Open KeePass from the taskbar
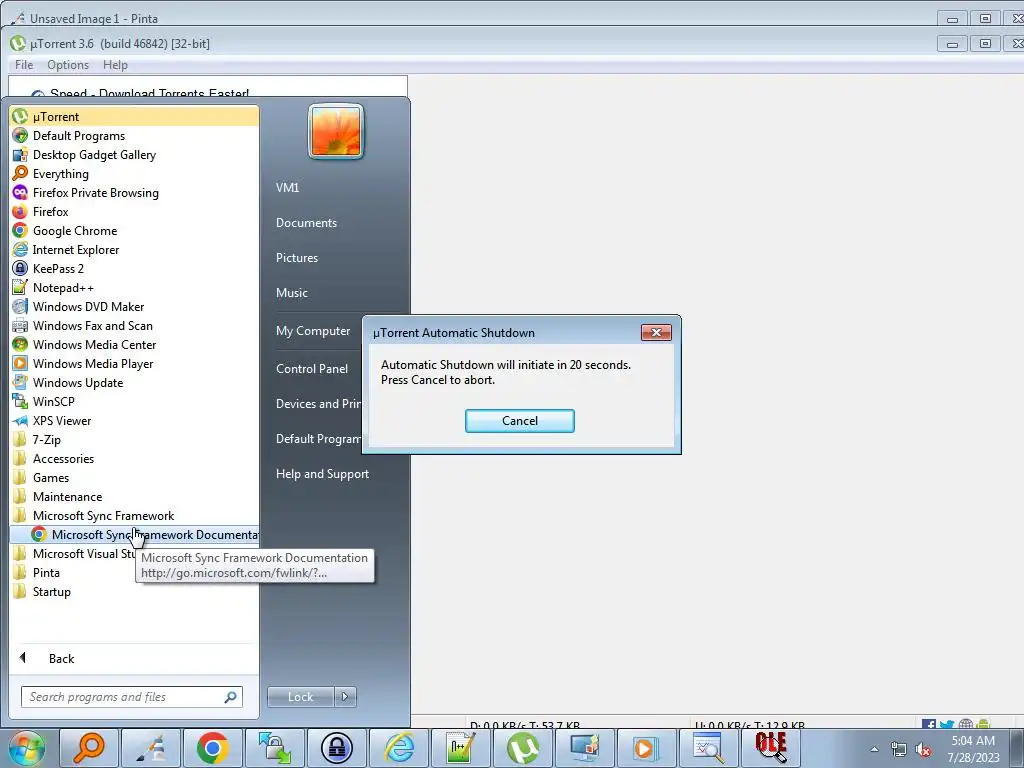The width and height of the screenshot is (1024, 768). point(337,748)
